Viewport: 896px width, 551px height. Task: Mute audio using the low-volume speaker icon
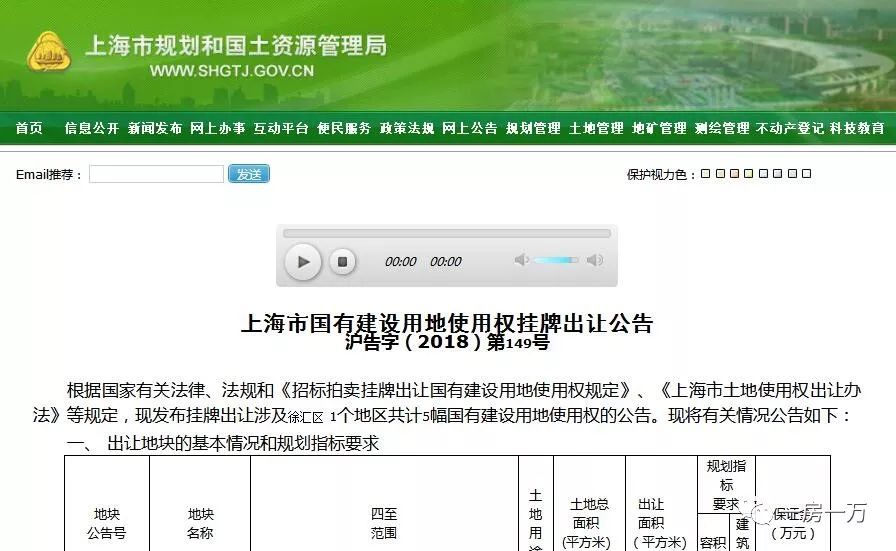point(521,260)
